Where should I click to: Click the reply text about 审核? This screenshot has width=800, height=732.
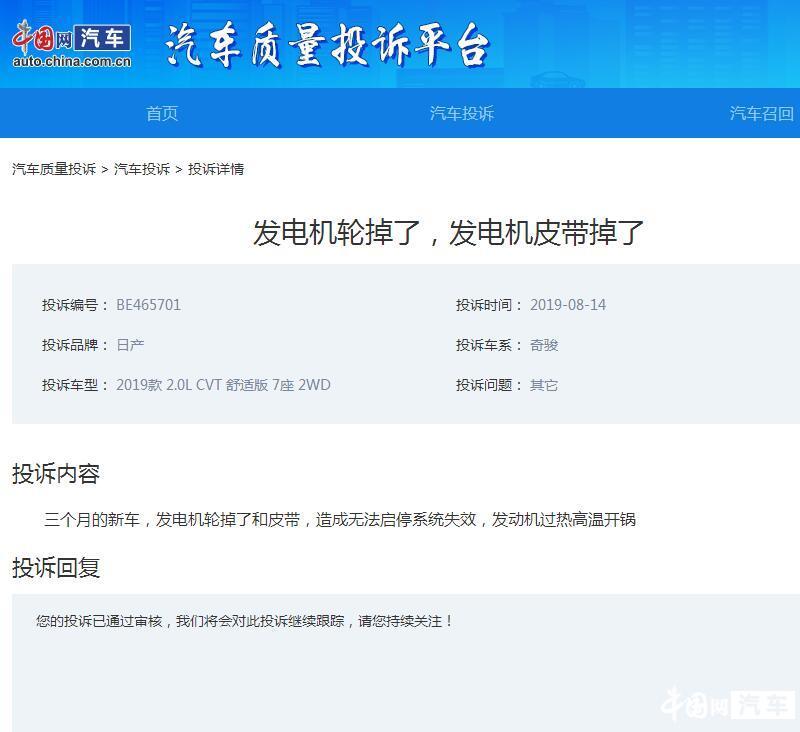pyautogui.click(x=245, y=621)
